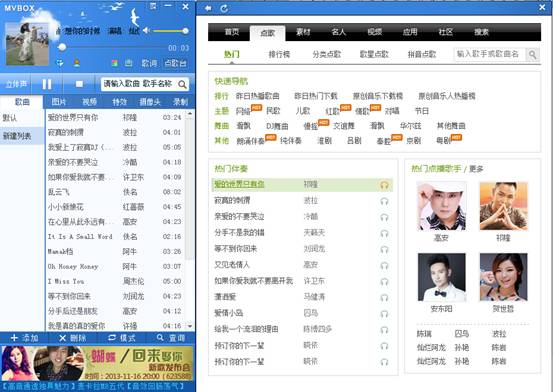
Task: Open the 回来娶你 新歌发布会 banner
Action: tap(97, 363)
